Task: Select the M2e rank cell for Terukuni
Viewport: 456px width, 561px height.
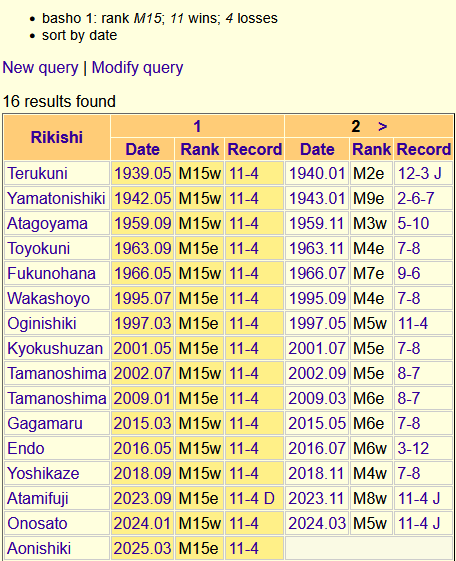Action: point(371,174)
